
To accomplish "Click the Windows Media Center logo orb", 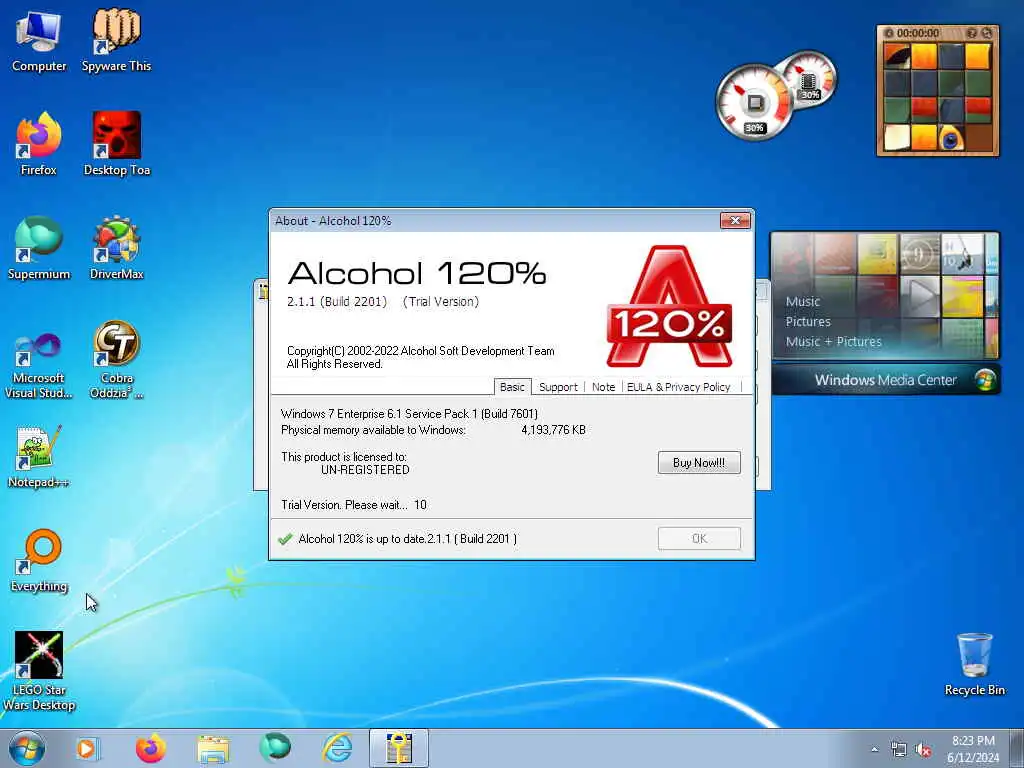I will [x=985, y=380].
